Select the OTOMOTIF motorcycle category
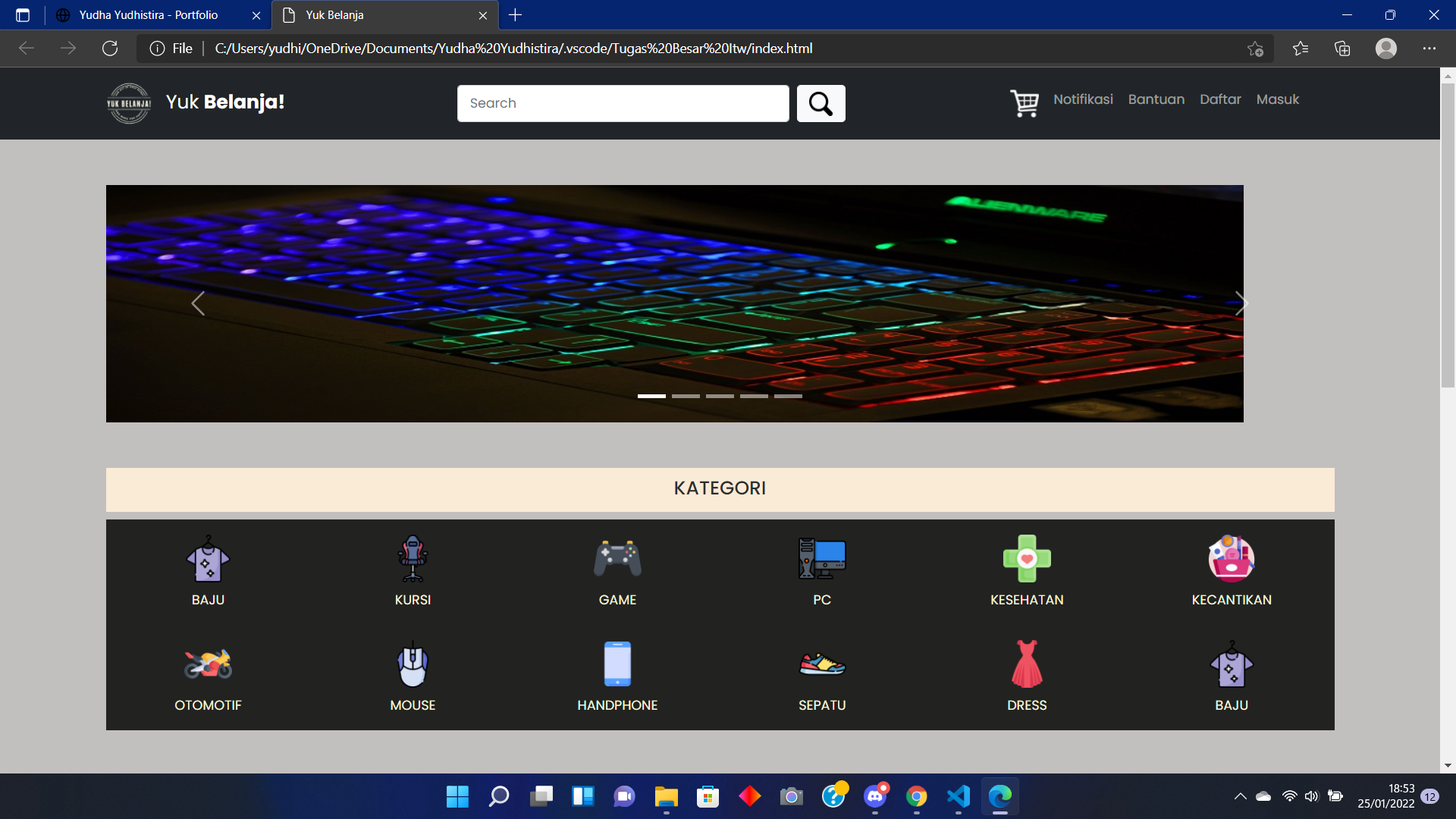1456x819 pixels. point(208,676)
